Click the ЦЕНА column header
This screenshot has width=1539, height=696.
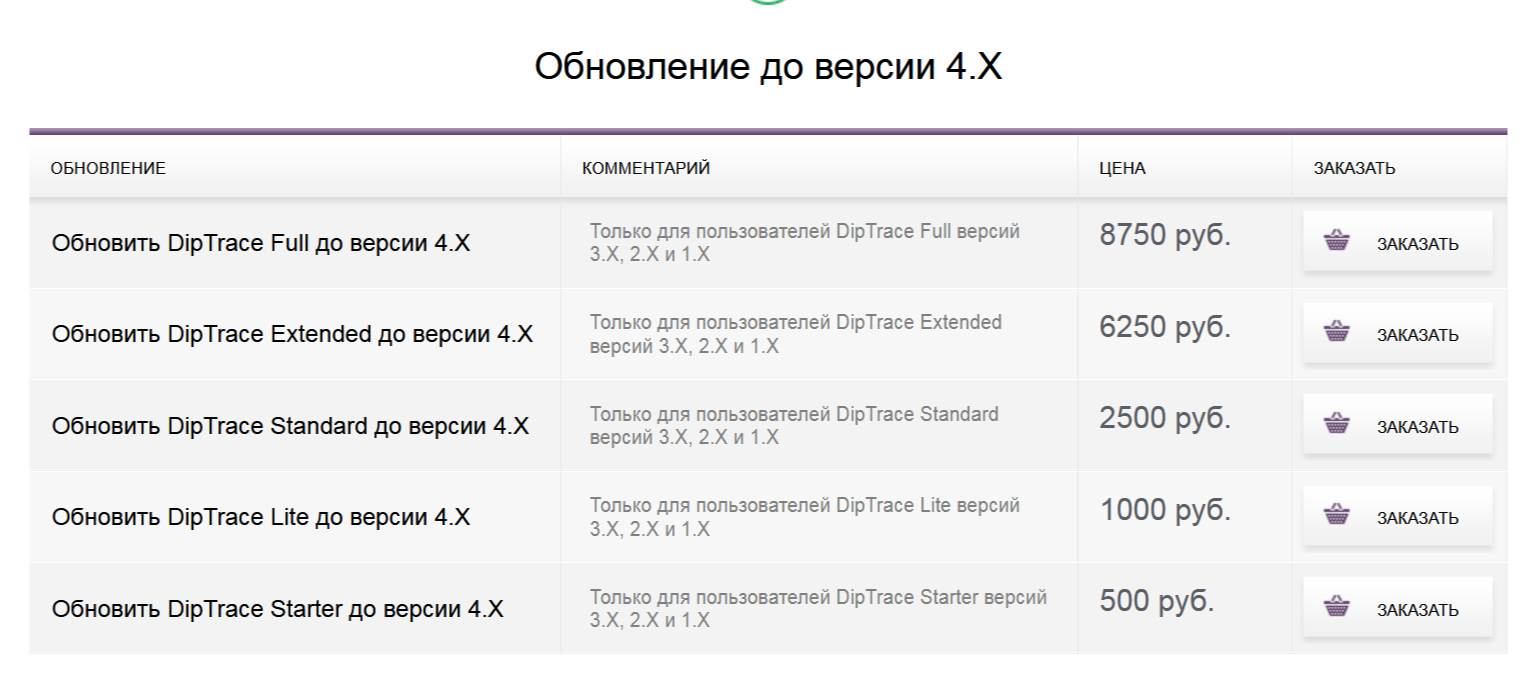click(1122, 168)
